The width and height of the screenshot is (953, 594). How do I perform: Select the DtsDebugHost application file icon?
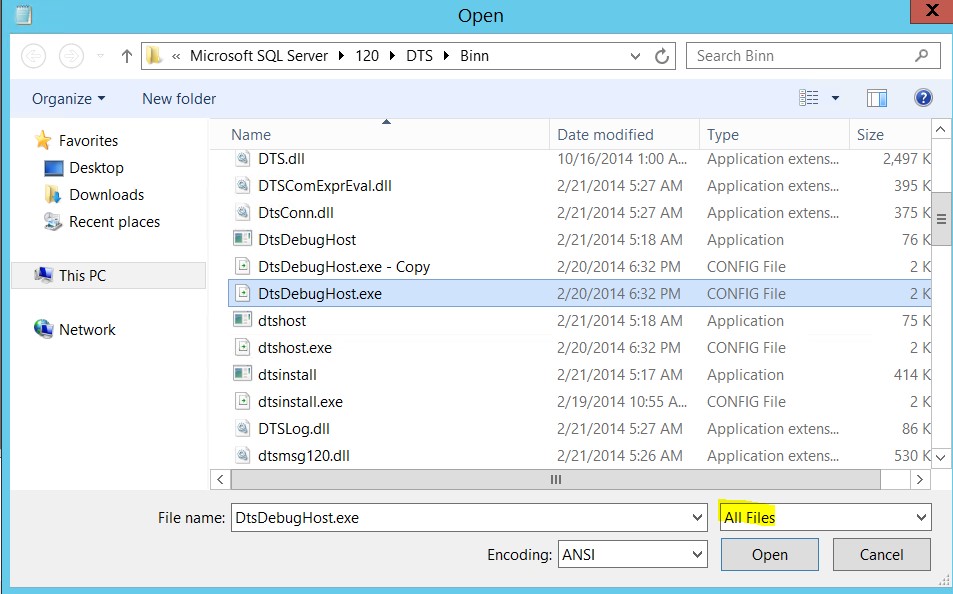(x=242, y=240)
